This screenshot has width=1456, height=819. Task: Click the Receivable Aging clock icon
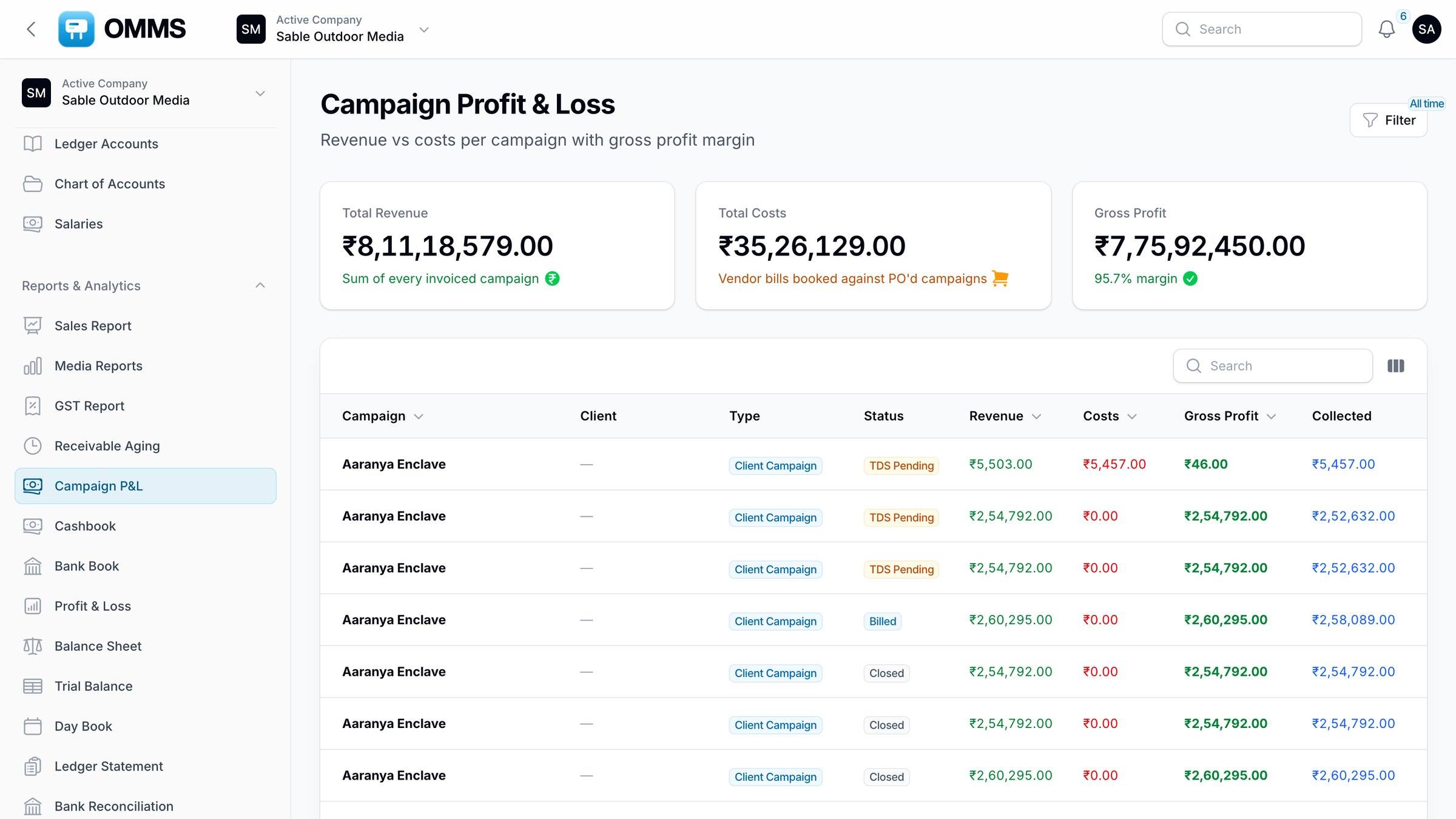[x=33, y=446]
